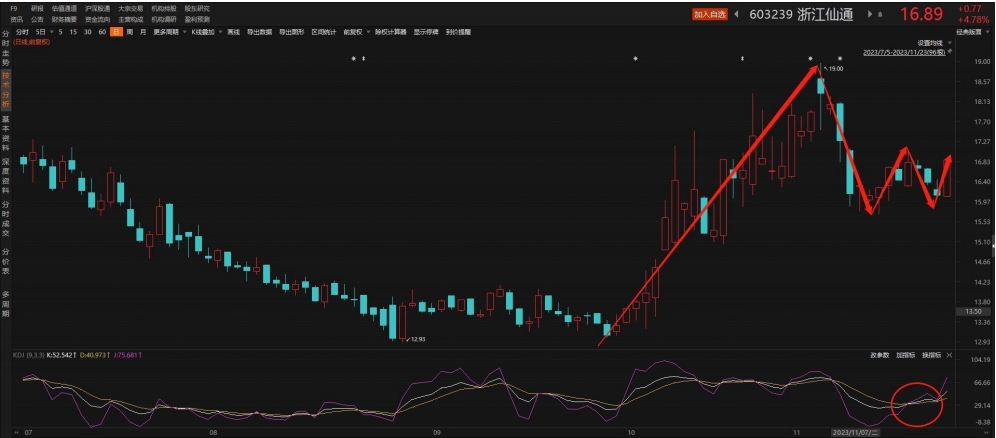996x438 pixels.
Task: Click the 区间统计 button
Action: pos(324,32)
